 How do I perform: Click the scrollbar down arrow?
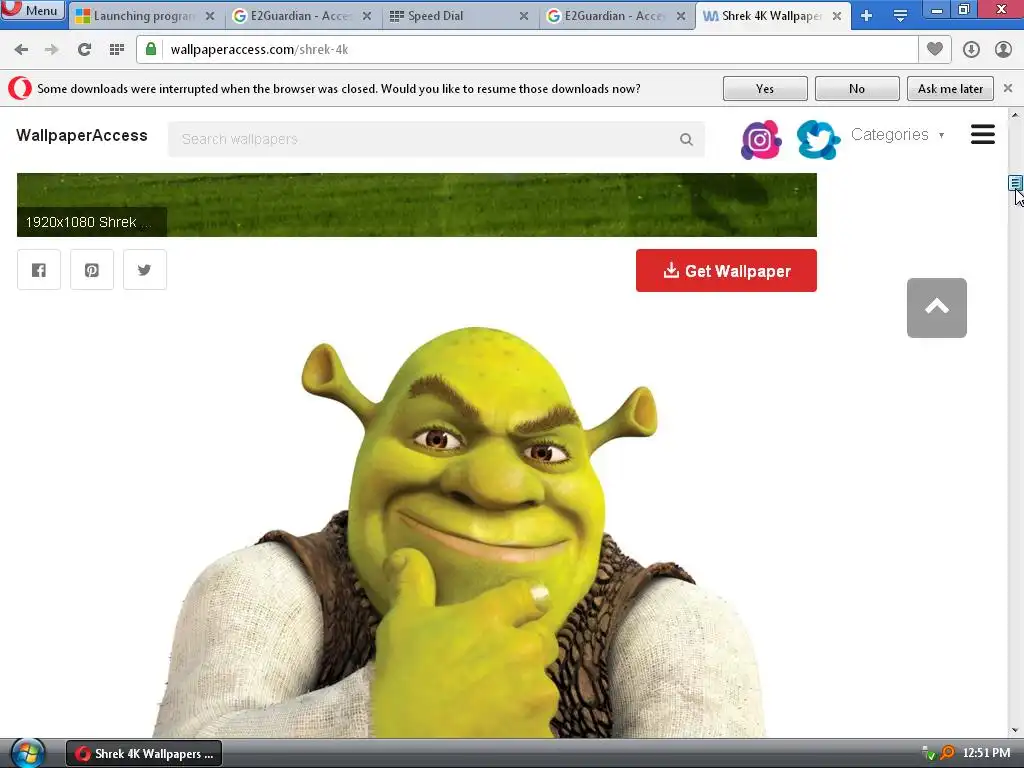pyautogui.click(x=1015, y=730)
